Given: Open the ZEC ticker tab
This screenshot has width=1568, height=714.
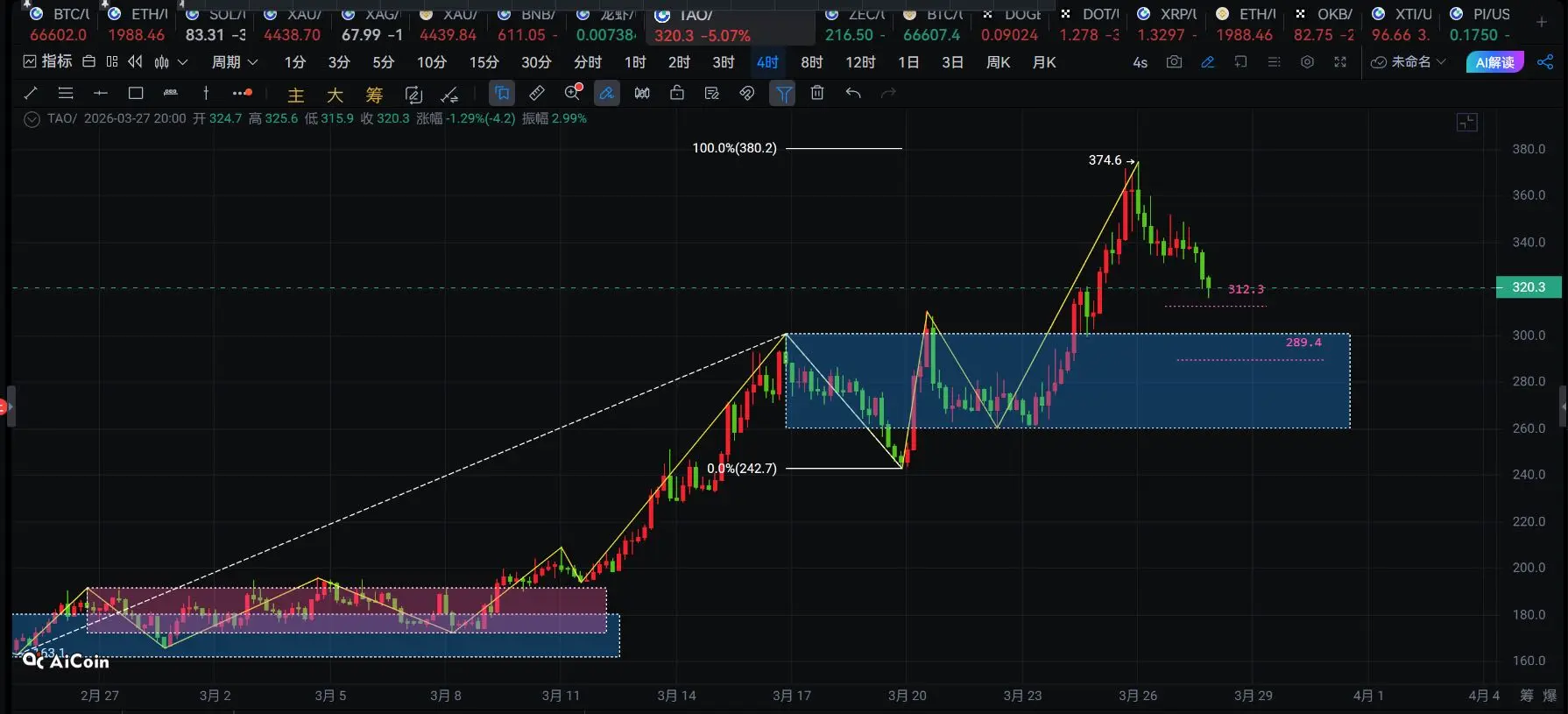Looking at the screenshot, I should 855,25.
